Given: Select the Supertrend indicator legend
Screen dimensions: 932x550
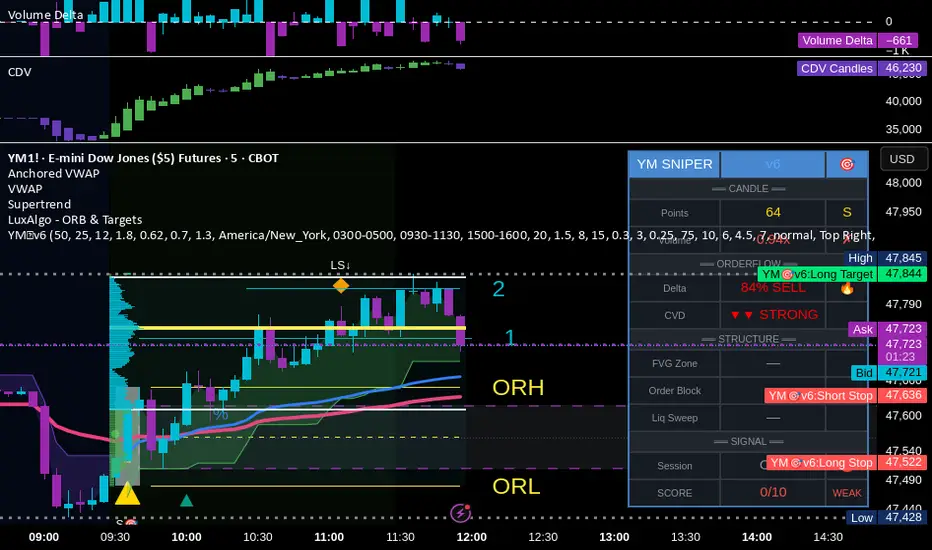Looking at the screenshot, I should pos(39,205).
